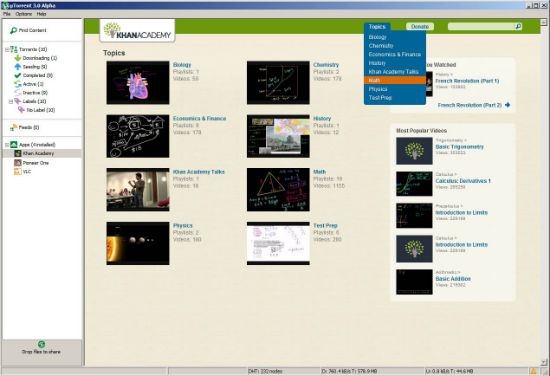Click the Active transfers icon
Image resolution: width=550 pixels, height=376 pixels.
pos(18,84)
